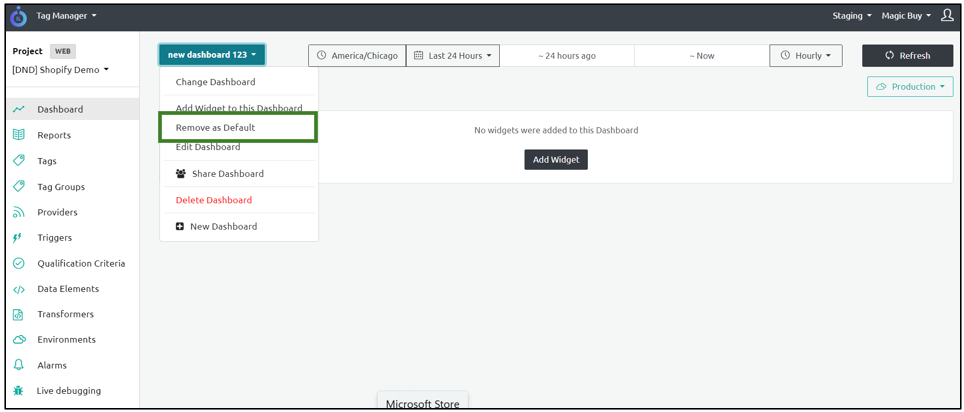The height and width of the screenshot is (412, 964).
Task: Click the Microsoft Store tooltip
Action: (422, 400)
